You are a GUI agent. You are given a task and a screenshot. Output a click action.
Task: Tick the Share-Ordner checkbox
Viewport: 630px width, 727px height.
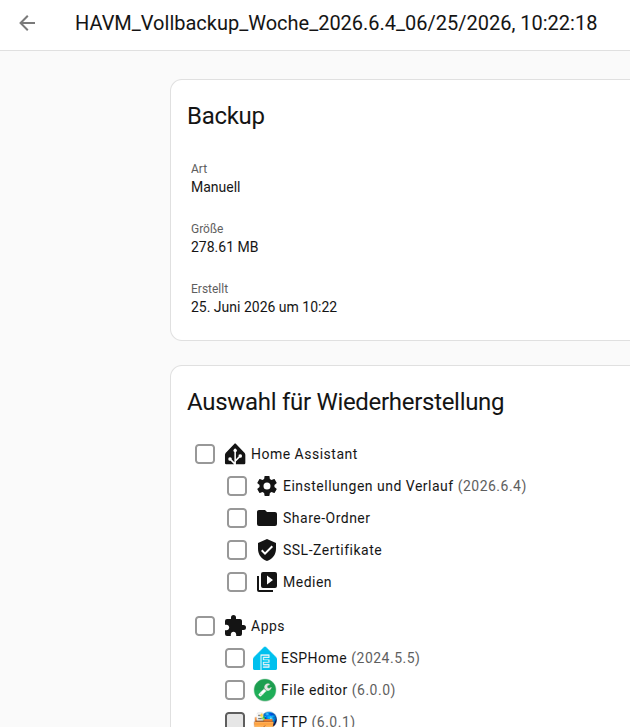[237, 518]
